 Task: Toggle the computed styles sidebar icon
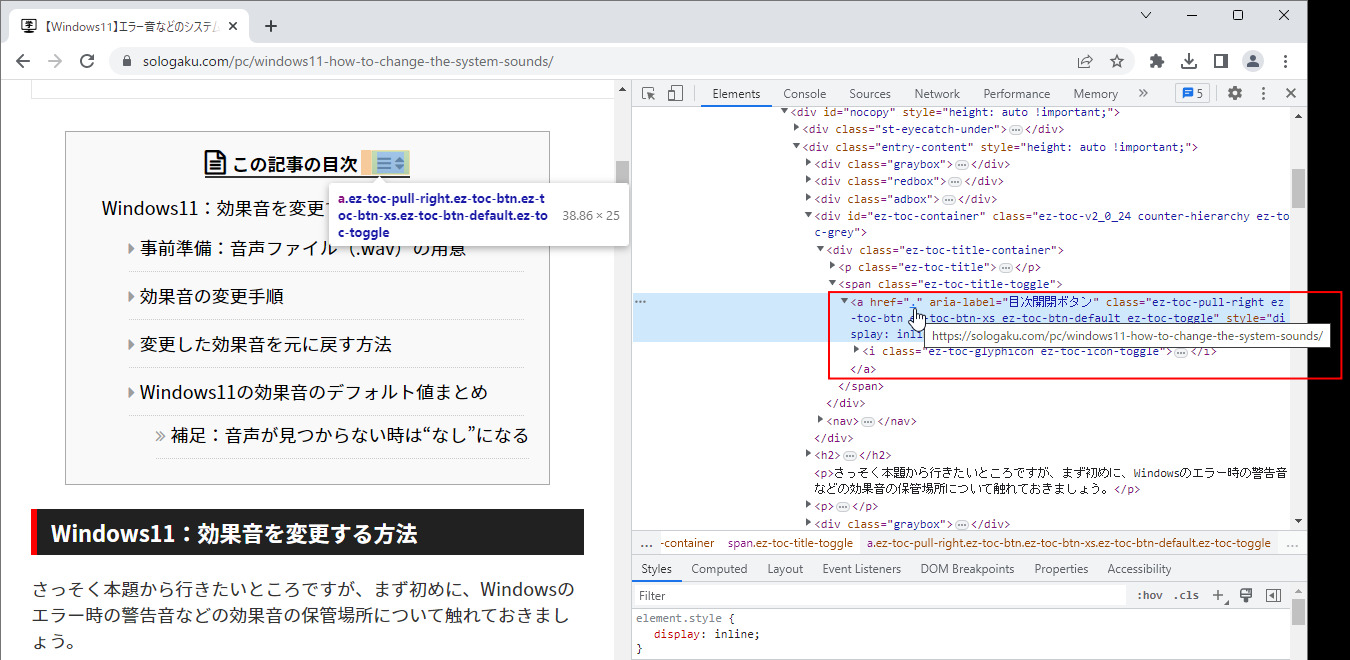(1273, 596)
